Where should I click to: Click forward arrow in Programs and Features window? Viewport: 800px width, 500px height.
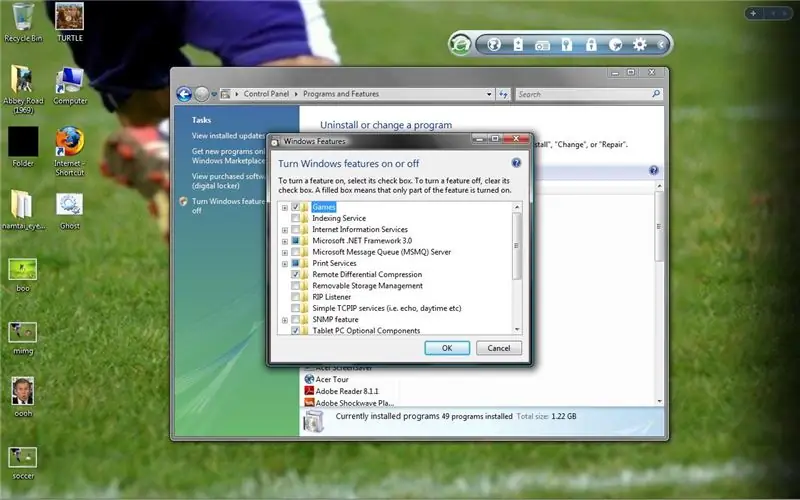tap(202, 94)
